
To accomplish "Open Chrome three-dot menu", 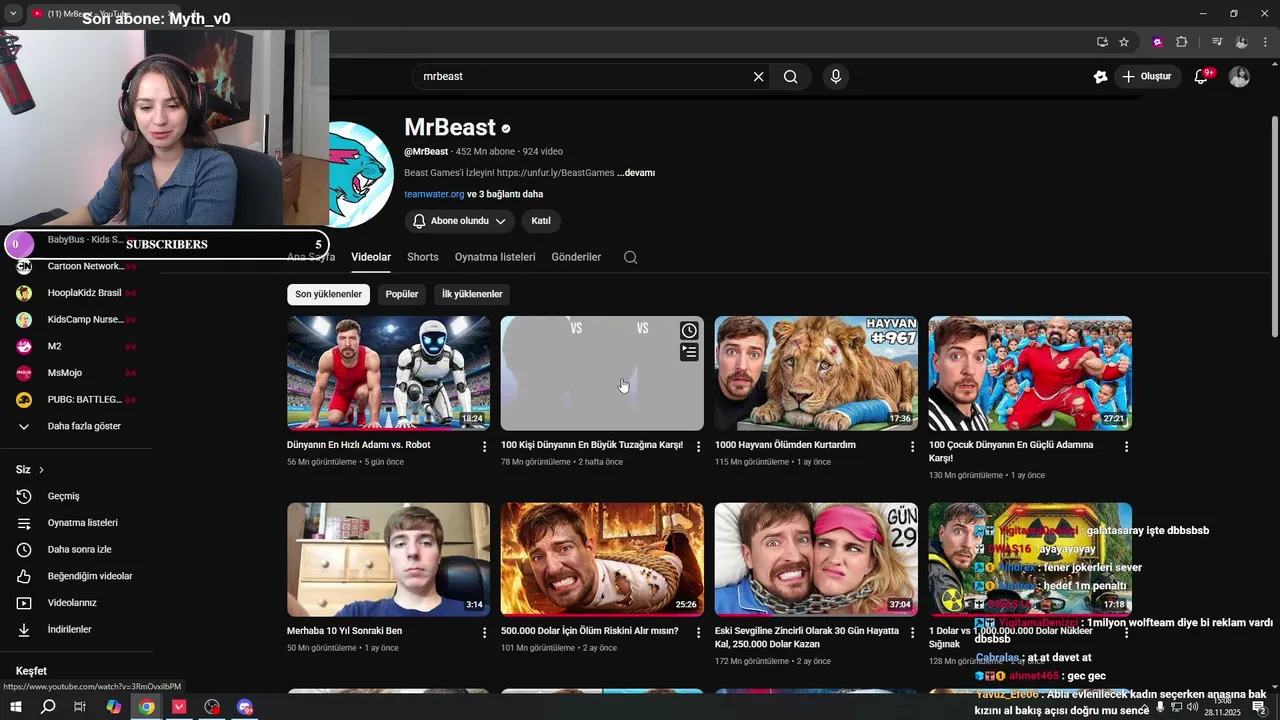I will (1263, 42).
